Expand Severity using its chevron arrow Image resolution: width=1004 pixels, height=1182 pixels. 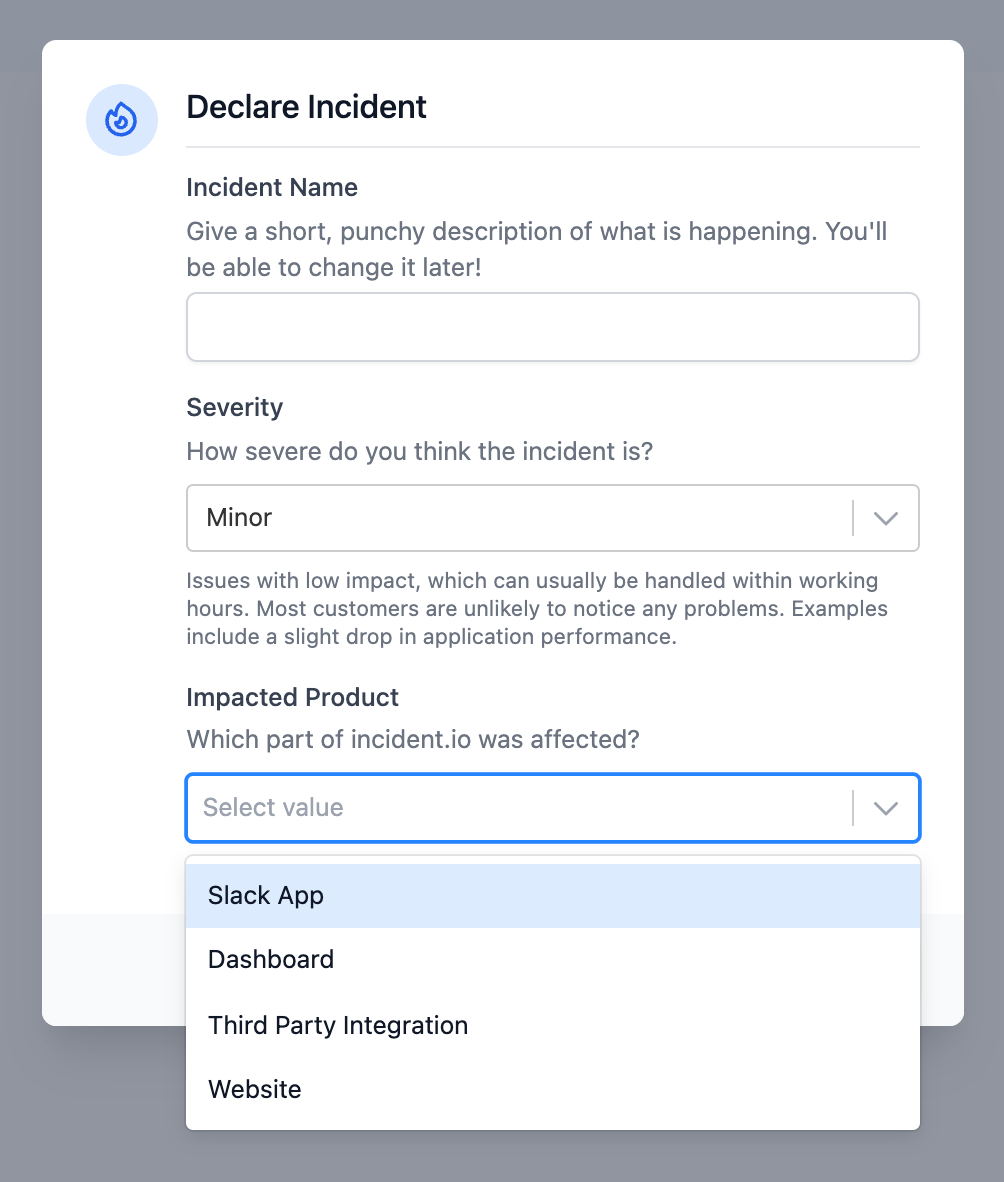pos(886,518)
